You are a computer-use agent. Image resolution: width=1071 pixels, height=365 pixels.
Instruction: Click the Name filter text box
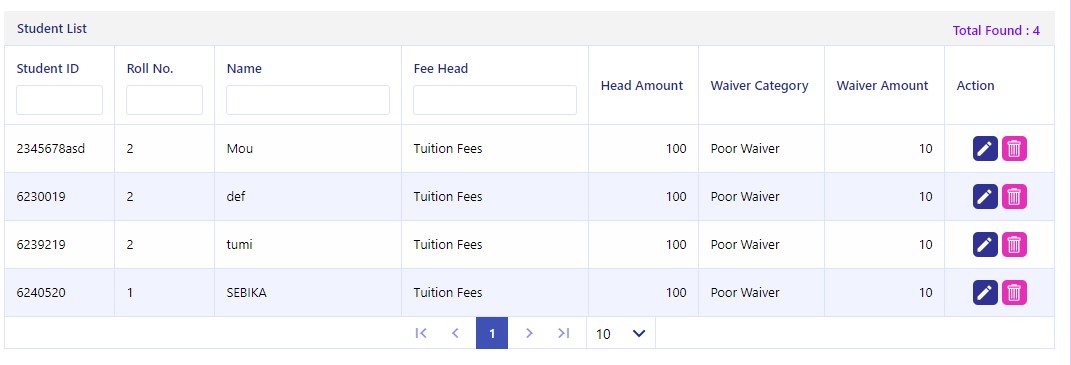[308, 100]
